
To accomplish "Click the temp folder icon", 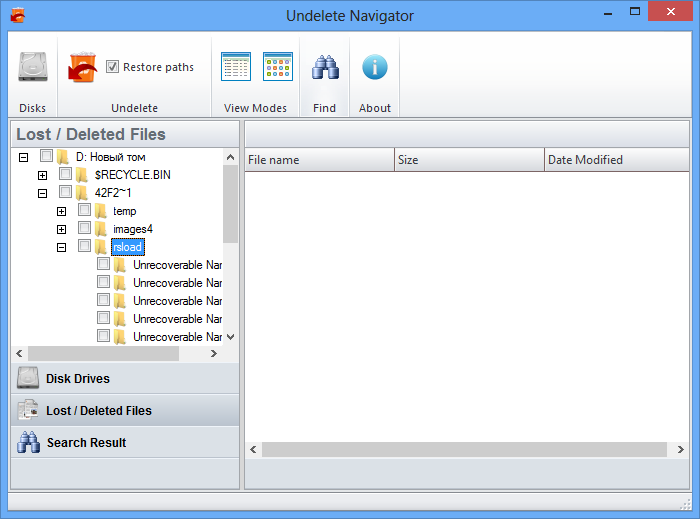I will pyautogui.click(x=101, y=211).
